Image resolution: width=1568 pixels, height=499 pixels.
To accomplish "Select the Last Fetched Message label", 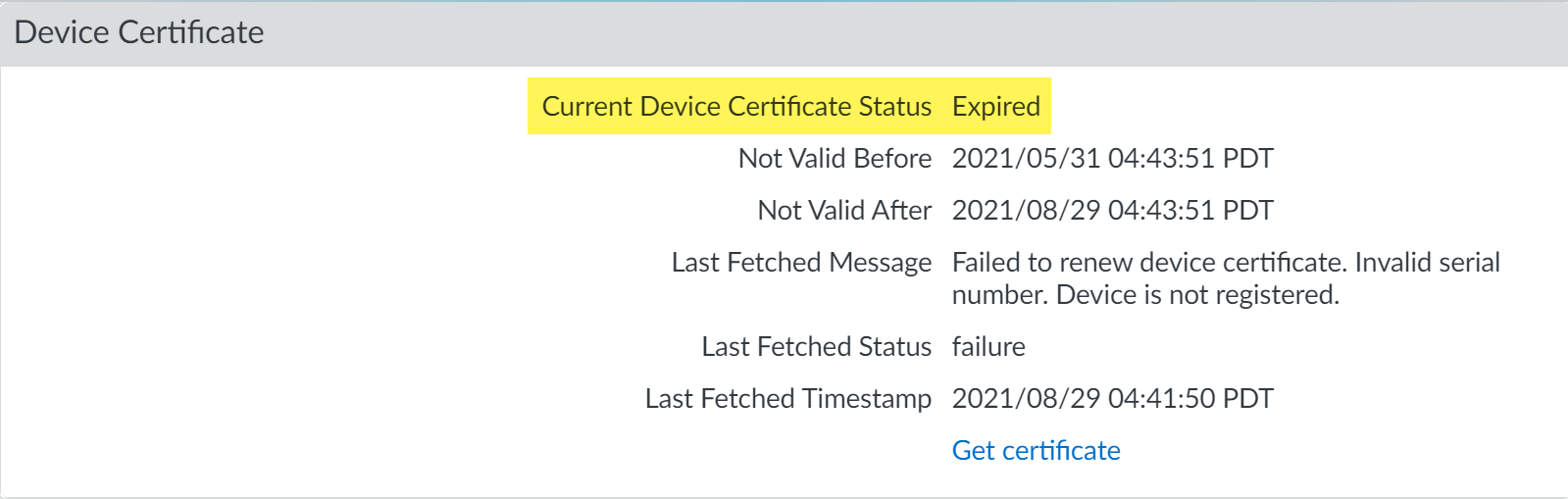I will [x=801, y=262].
